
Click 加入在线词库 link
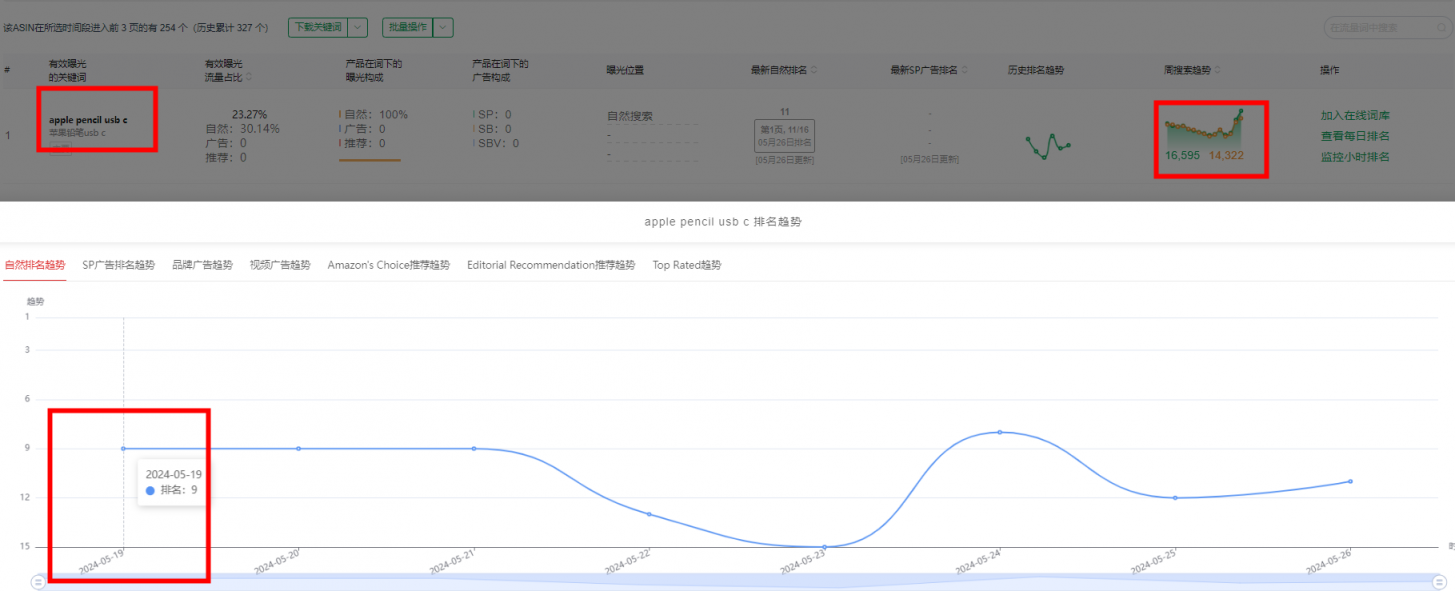coord(1354,115)
